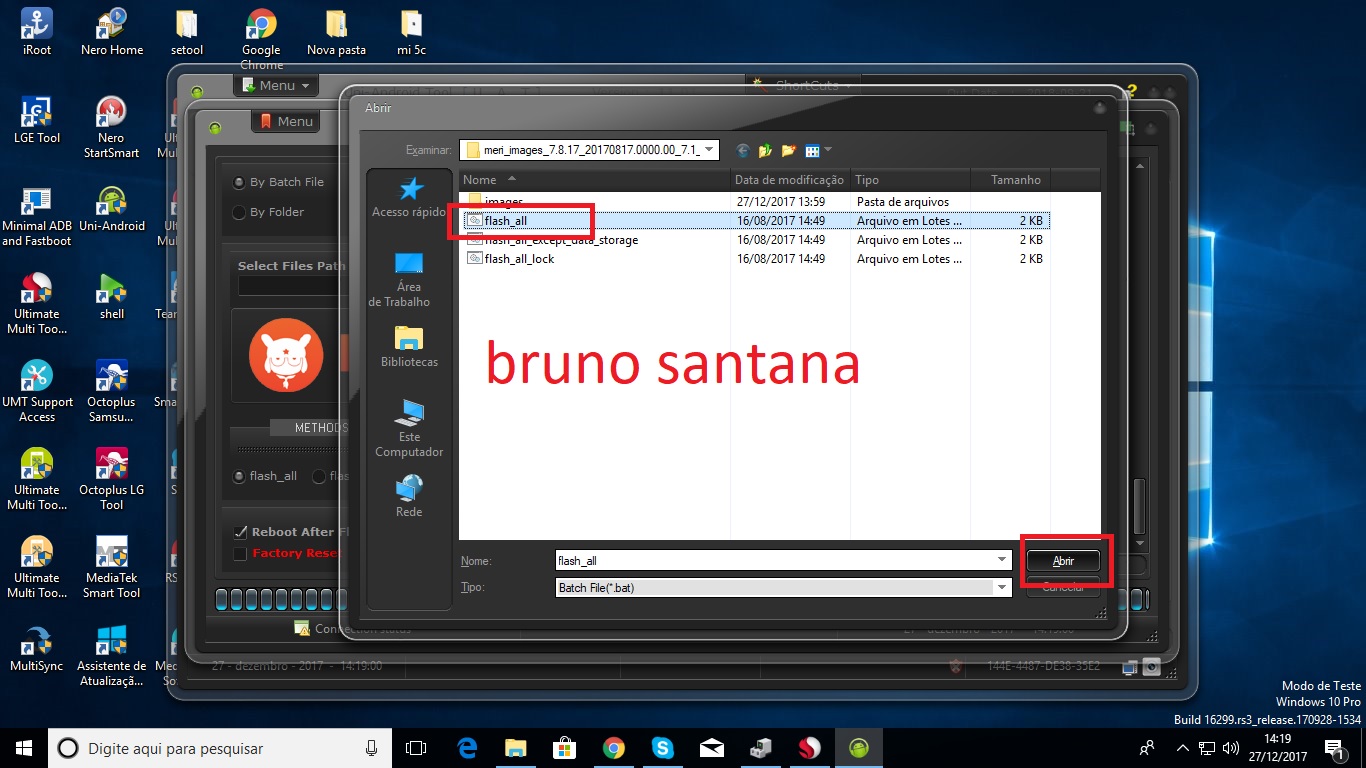Screen dimensions: 1366x768
Task: Expand the Examinar folder path dropdown
Action: pyautogui.click(x=709, y=151)
